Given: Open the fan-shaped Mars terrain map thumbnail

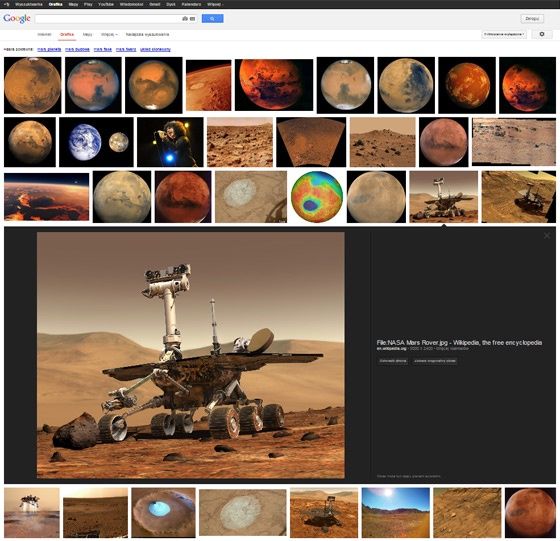Looking at the screenshot, I should pos(311,142).
